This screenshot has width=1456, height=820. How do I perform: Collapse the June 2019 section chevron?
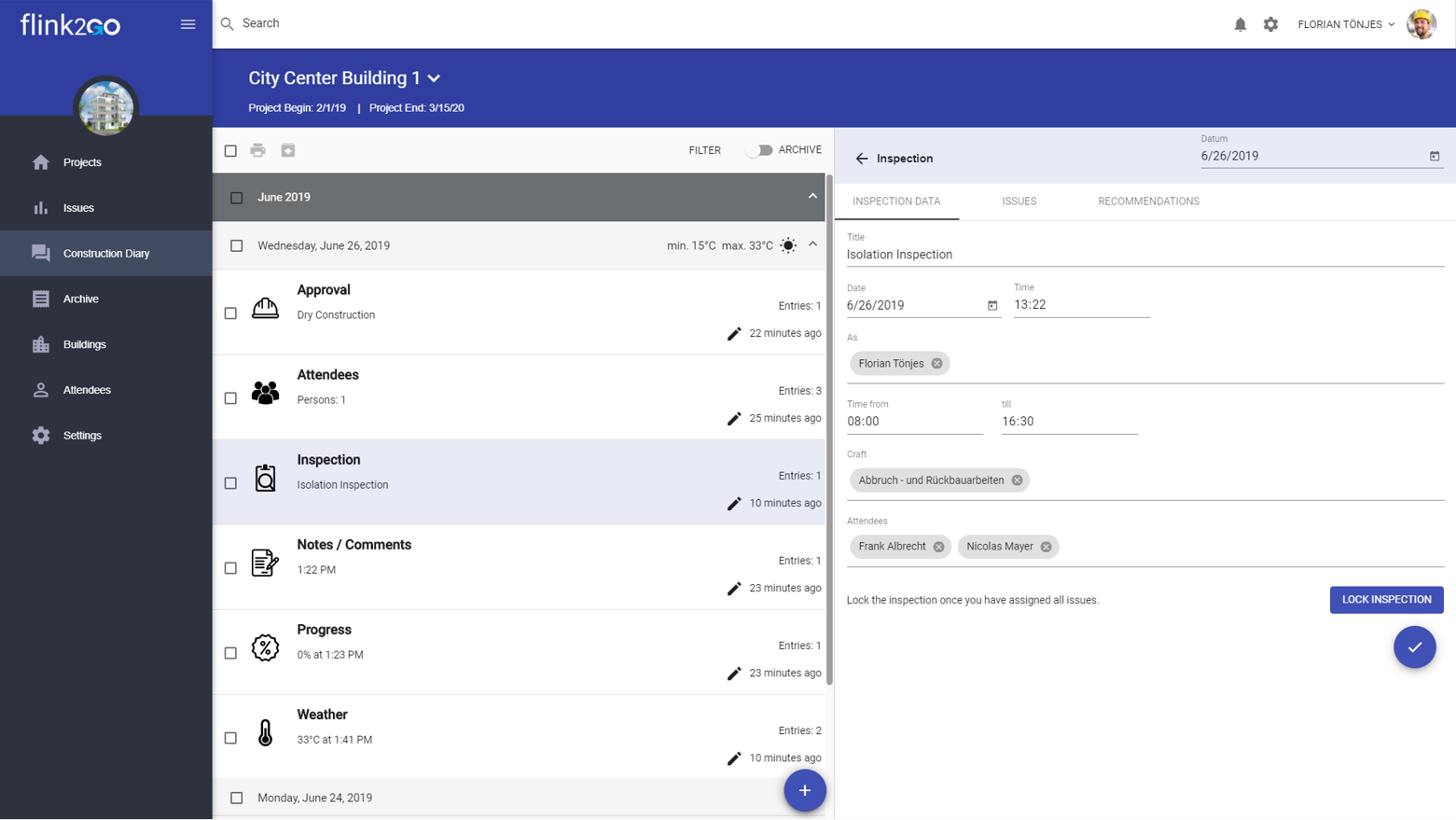[812, 197]
